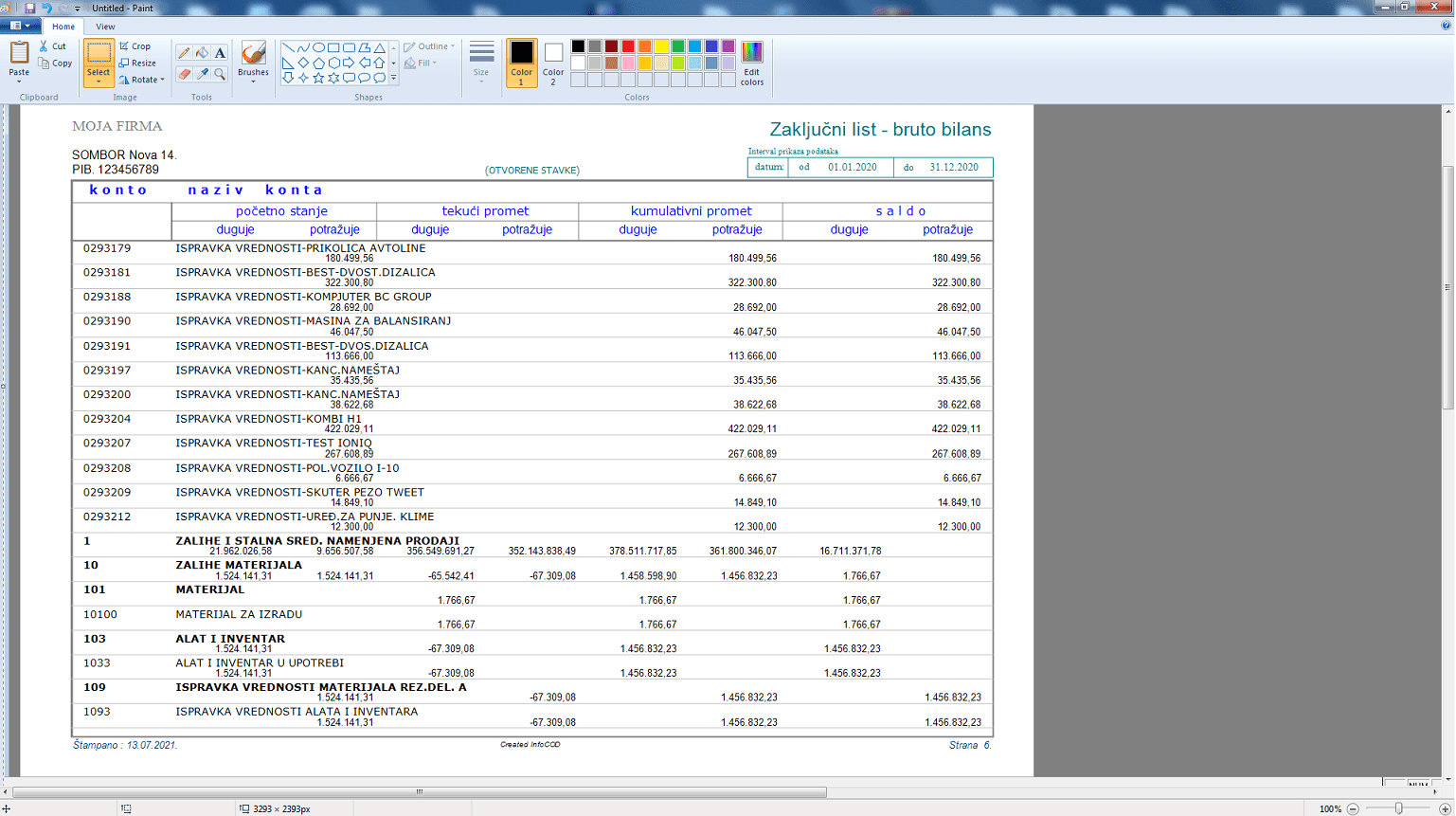
Task: Open the Resize dialog
Action: 137,63
